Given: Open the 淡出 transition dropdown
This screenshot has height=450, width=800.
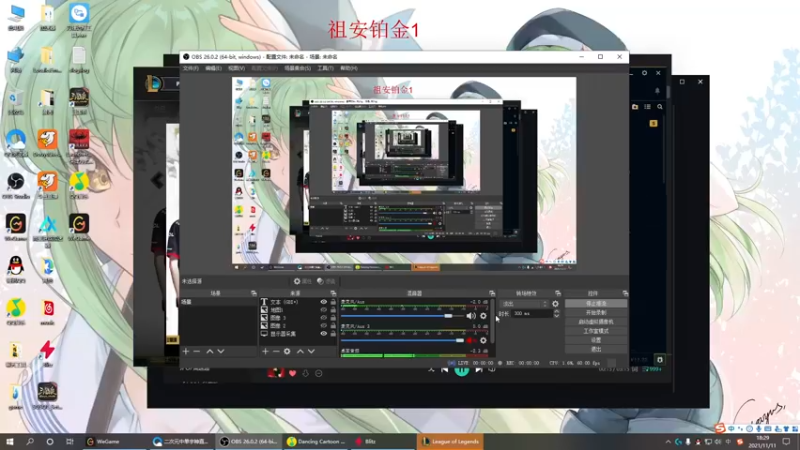Looking at the screenshot, I should click(x=523, y=304).
